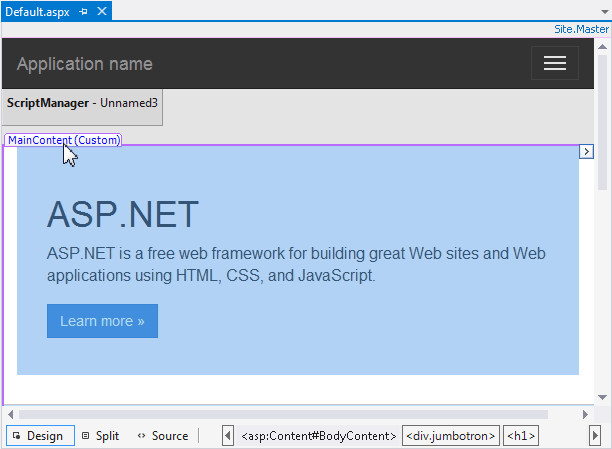Click the hamburger navigation toggle button
Screen dimensions: 612x449
(554, 64)
